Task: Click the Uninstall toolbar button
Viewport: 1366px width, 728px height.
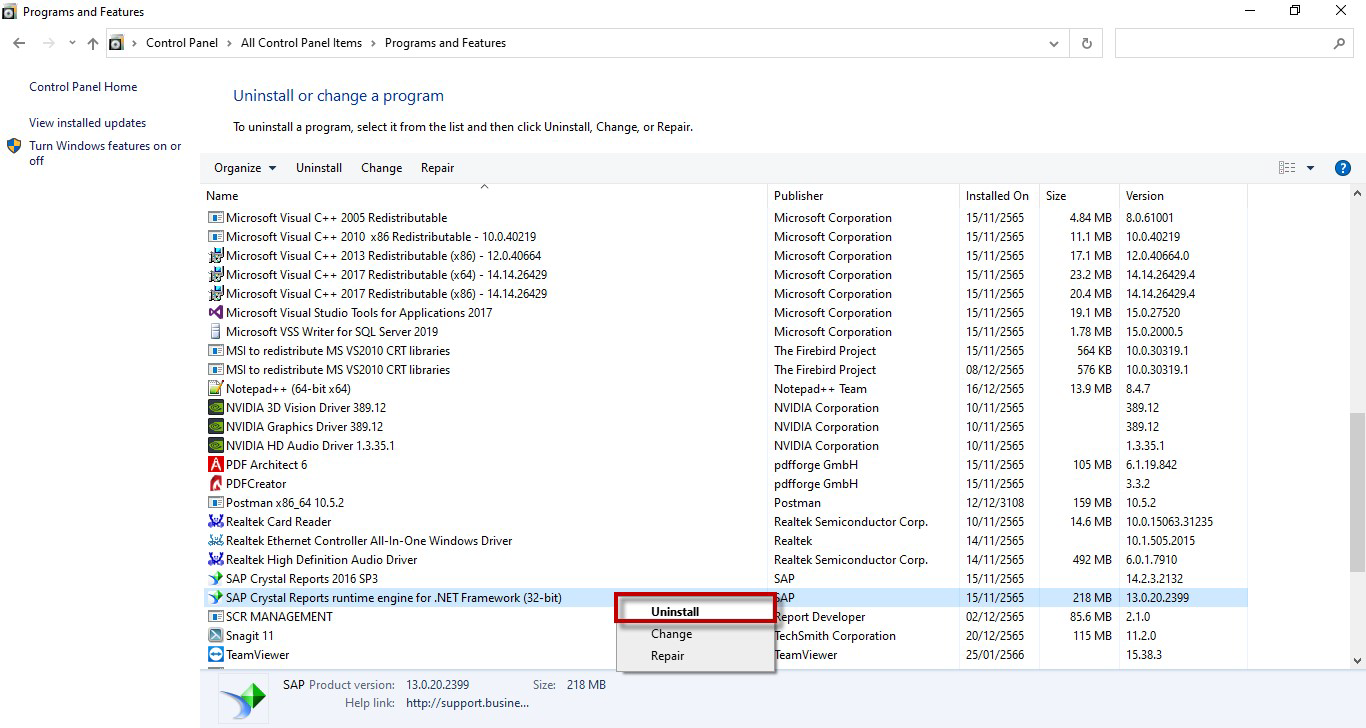Action: point(319,168)
